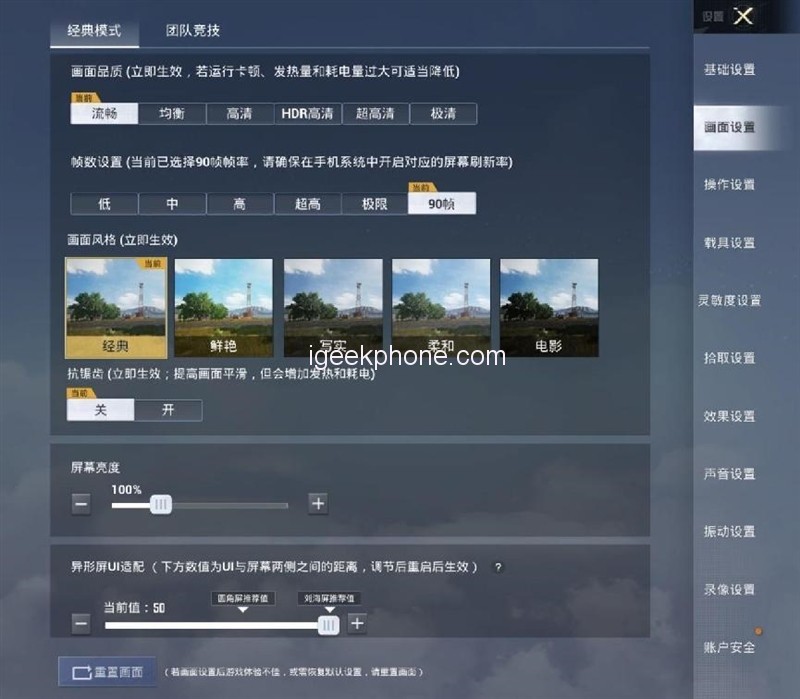Image resolution: width=800 pixels, height=699 pixels.
Task: Open 基础设置 in the sidebar
Action: tap(730, 70)
